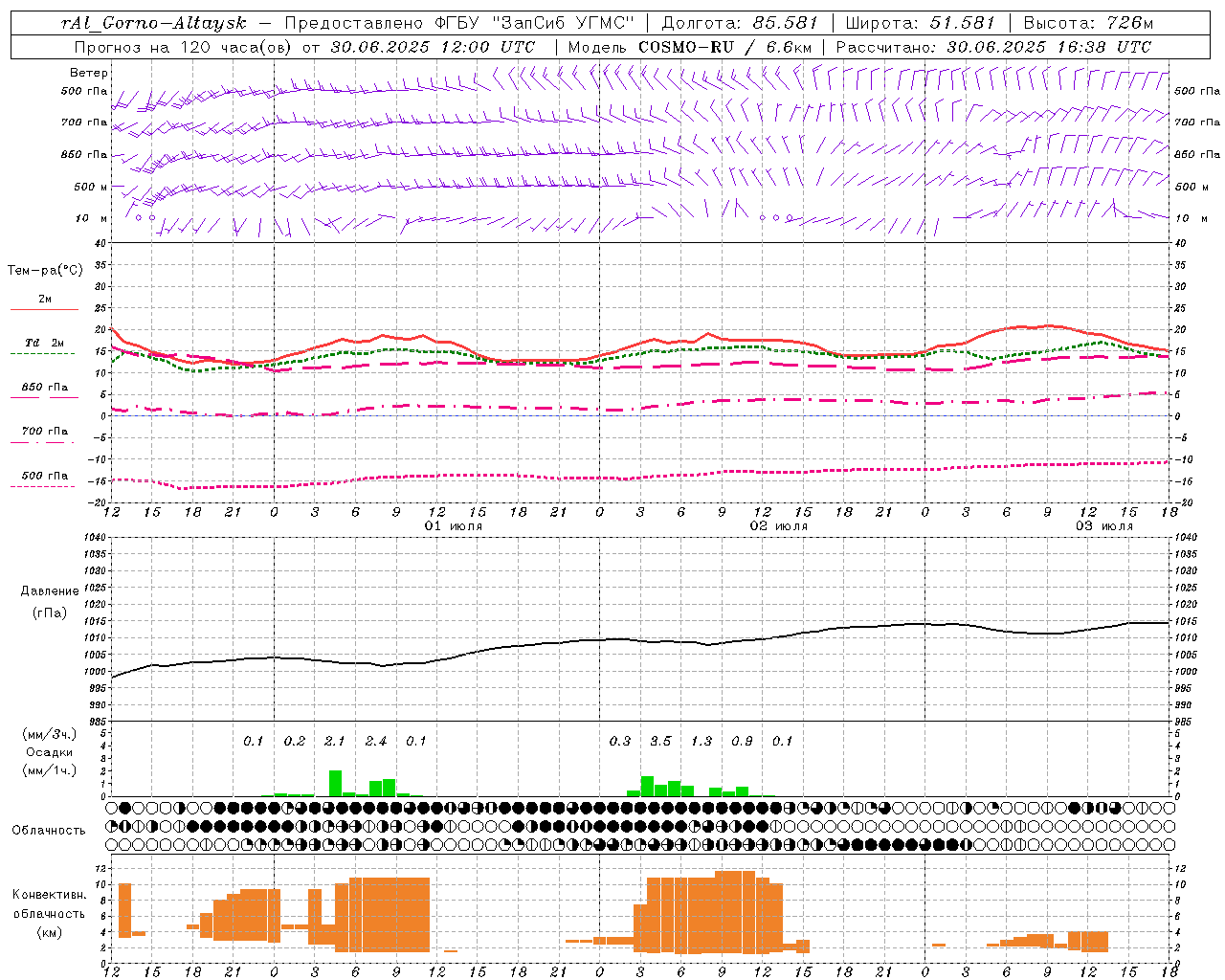Click the 3-hour precipitation value 0.2
This screenshot has height=980, width=1225.
click(x=294, y=741)
